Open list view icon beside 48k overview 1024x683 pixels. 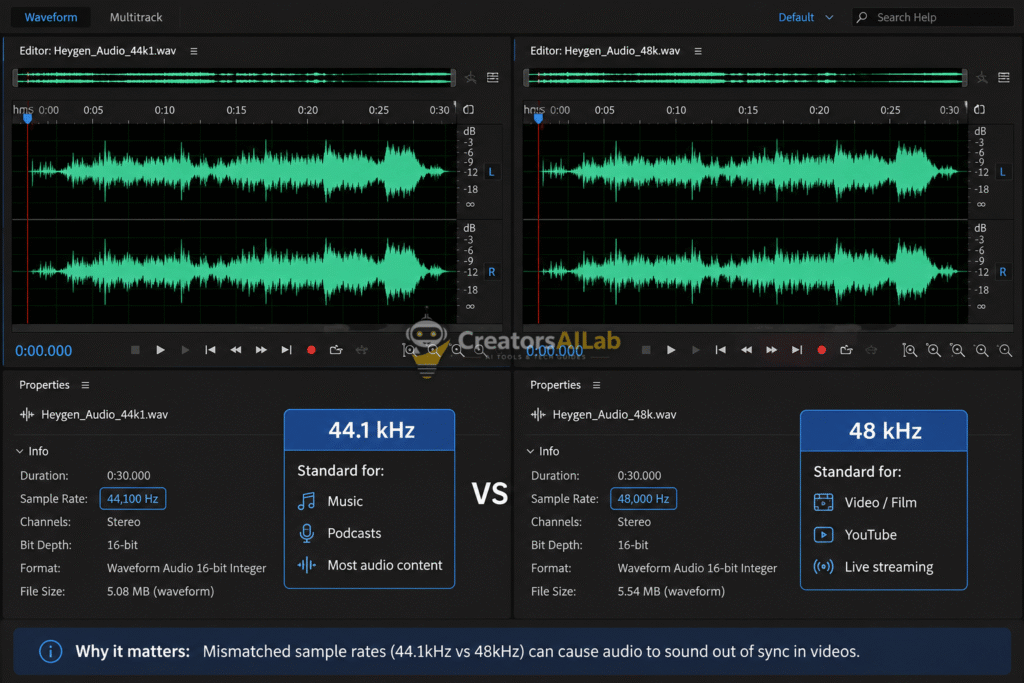[x=1004, y=78]
